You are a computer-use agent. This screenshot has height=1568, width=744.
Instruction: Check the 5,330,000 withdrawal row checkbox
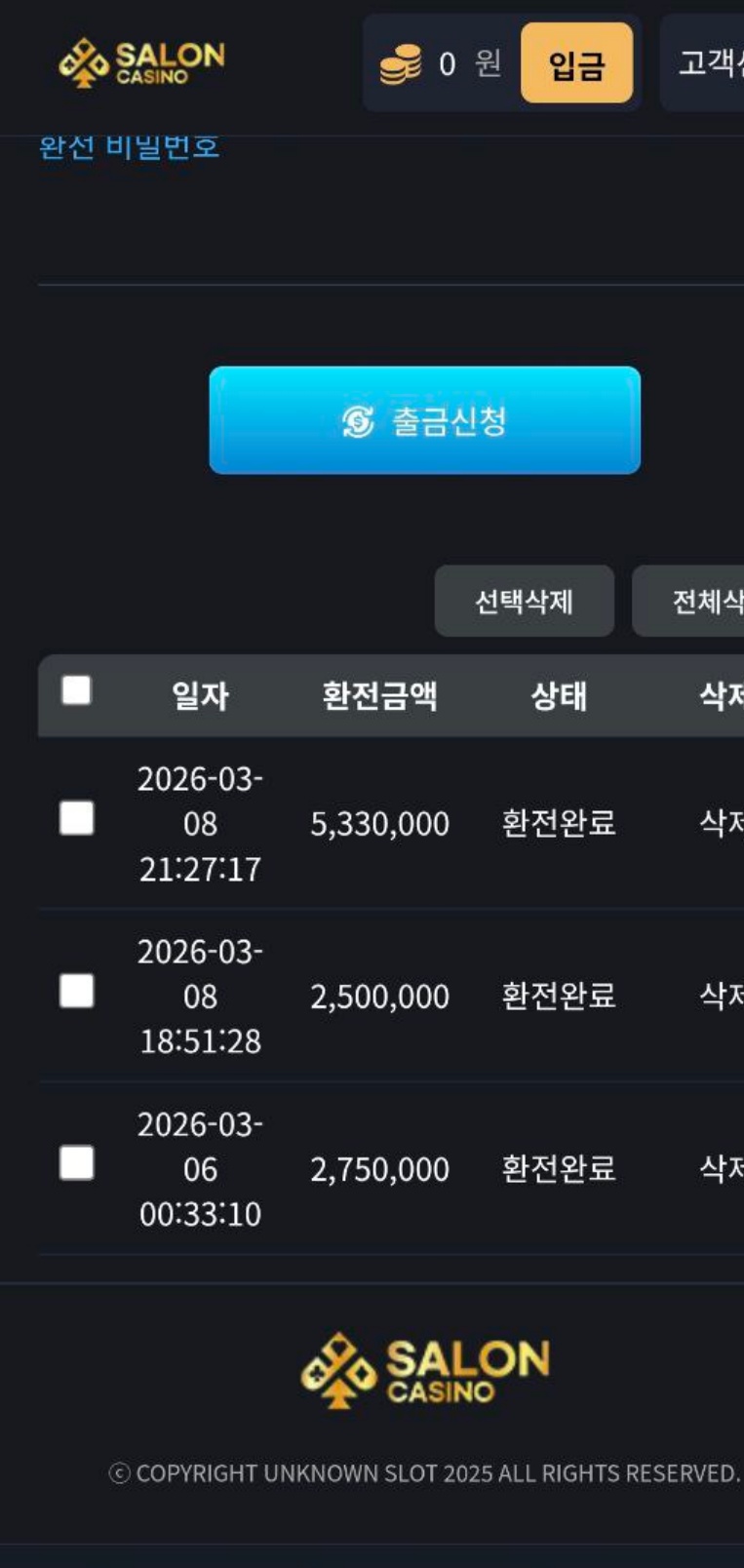pos(77,818)
